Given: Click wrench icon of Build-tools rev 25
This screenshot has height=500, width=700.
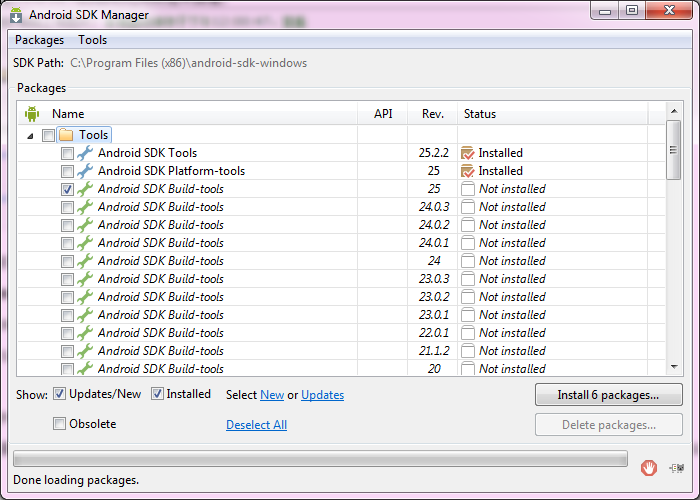Looking at the screenshot, I should point(85,189).
